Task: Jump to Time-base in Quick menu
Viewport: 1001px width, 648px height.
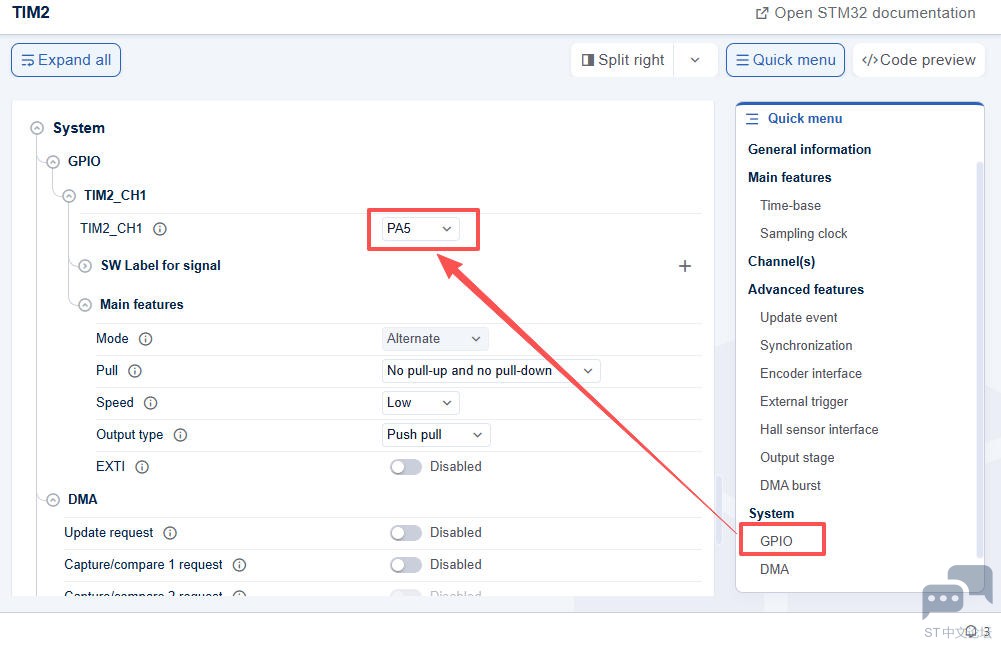Action: coord(790,206)
